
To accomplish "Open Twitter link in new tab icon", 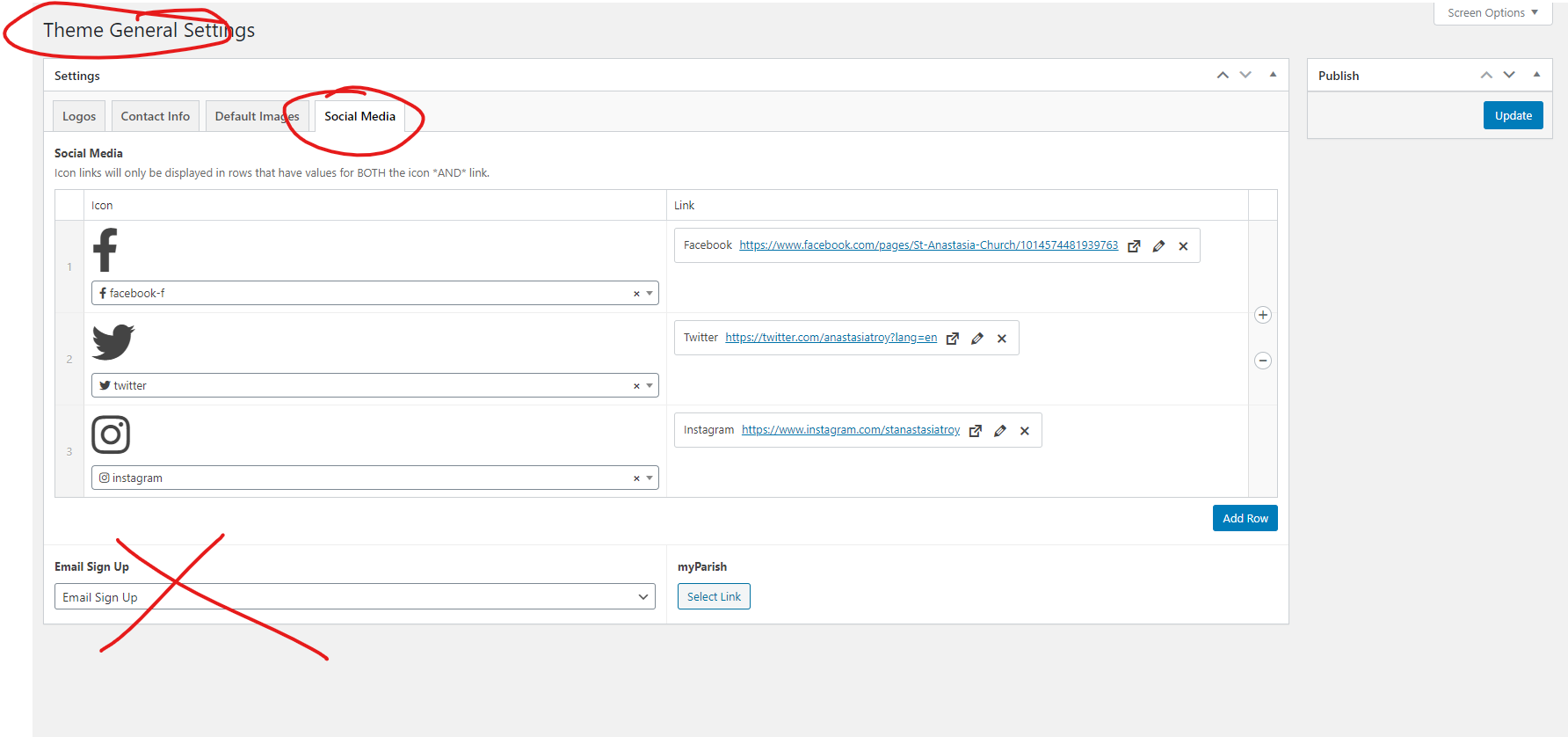I will 952,339.
